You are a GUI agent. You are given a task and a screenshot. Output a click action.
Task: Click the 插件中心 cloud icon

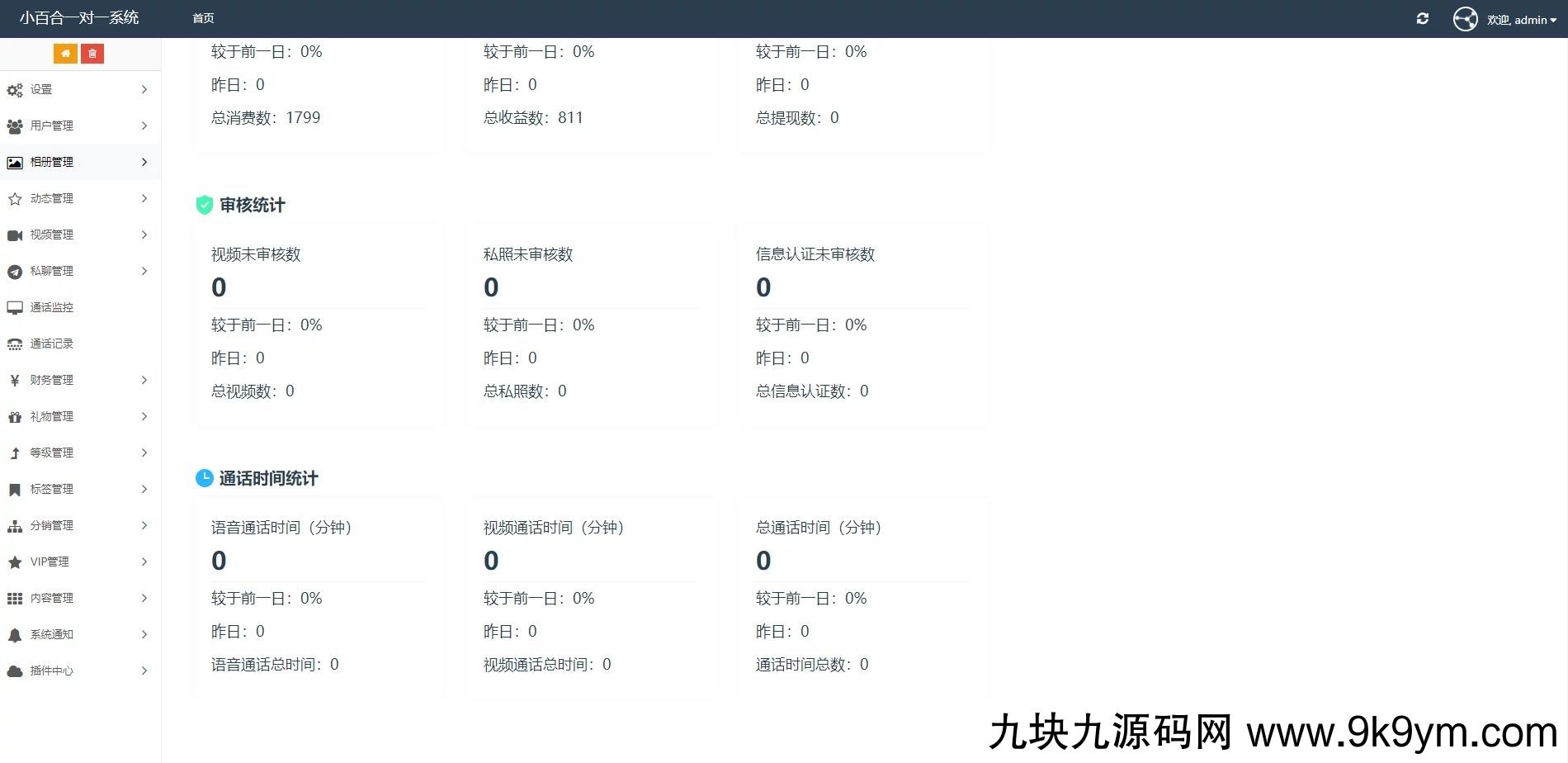coord(15,671)
